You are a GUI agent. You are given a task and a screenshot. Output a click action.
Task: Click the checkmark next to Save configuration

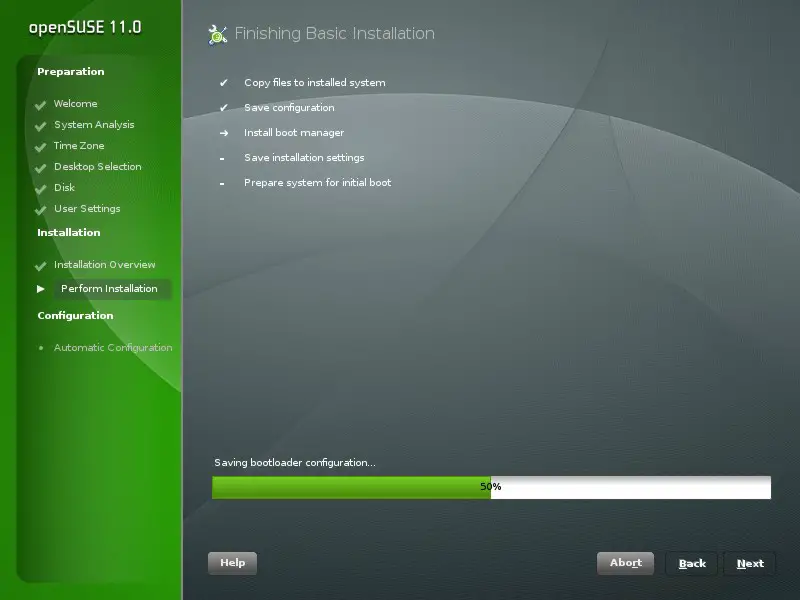pos(223,108)
